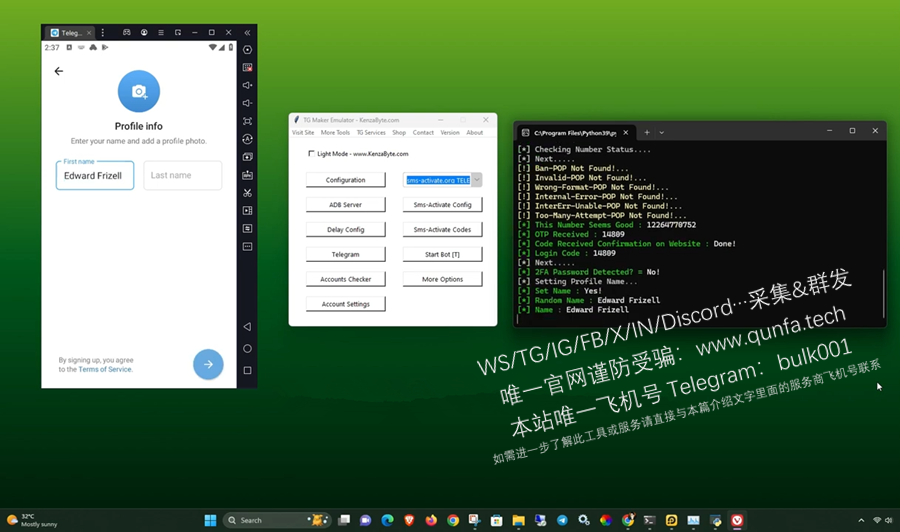Open Telegram from taskbar
This screenshot has width=900, height=532.
tap(562, 521)
